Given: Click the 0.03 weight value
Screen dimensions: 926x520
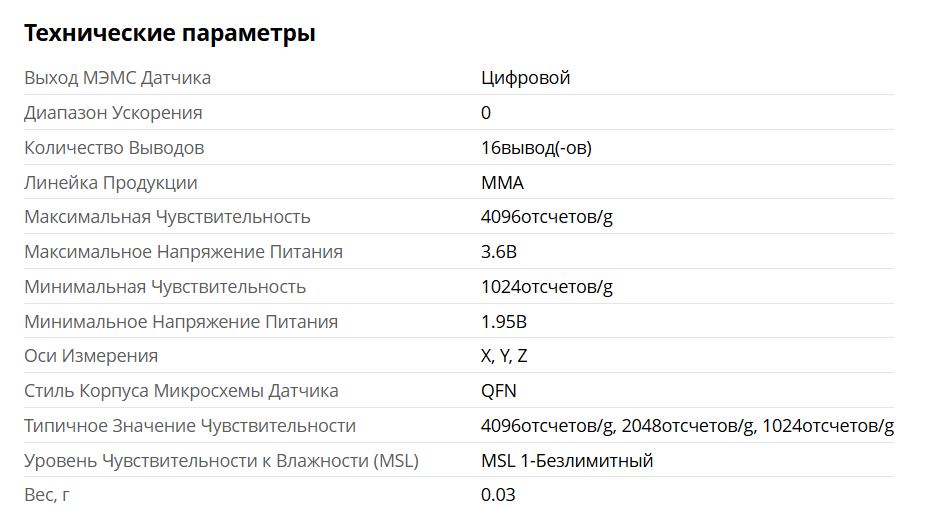Looking at the screenshot, I should (498, 495).
